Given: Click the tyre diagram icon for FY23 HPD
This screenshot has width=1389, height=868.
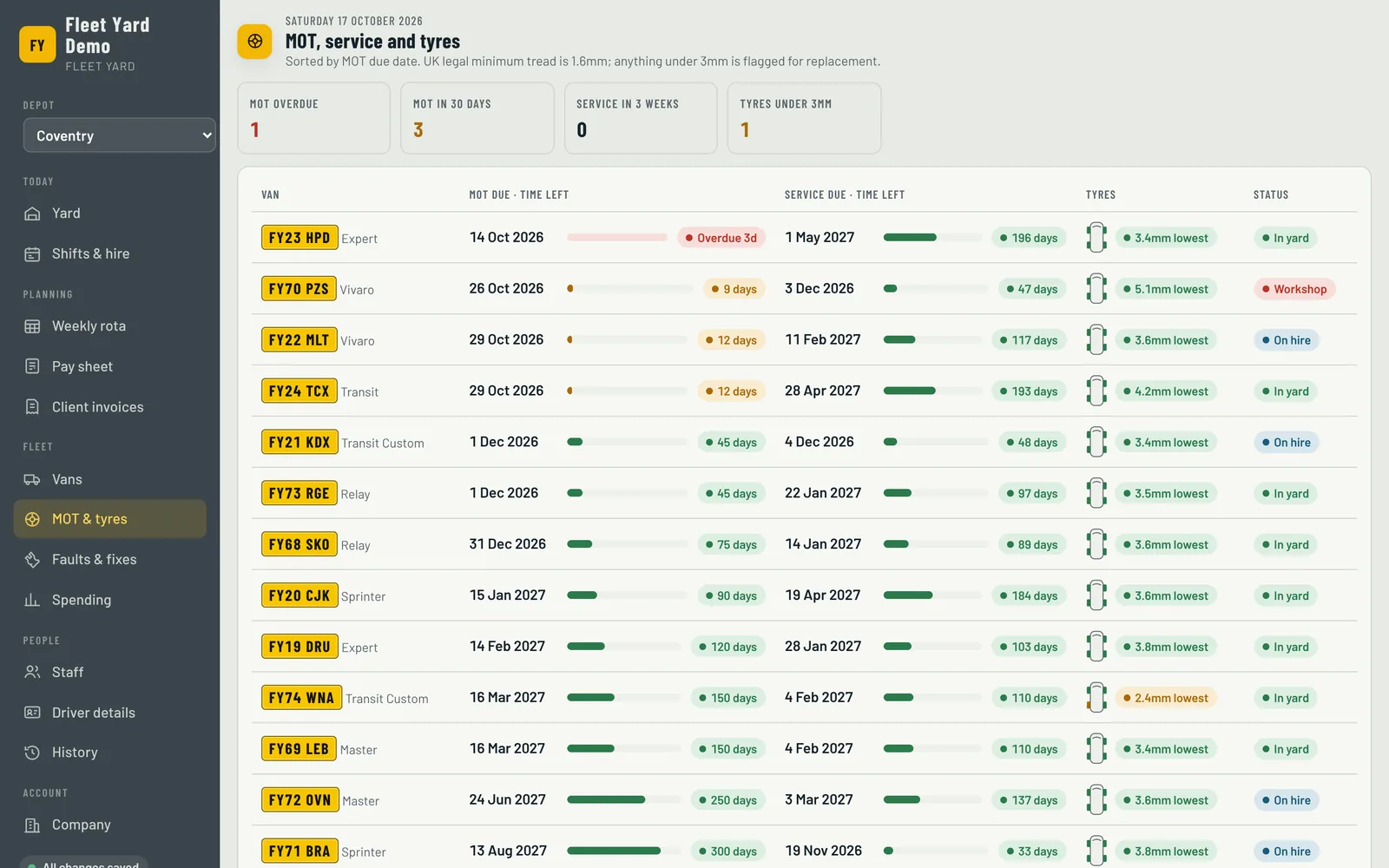Looking at the screenshot, I should point(1096,238).
